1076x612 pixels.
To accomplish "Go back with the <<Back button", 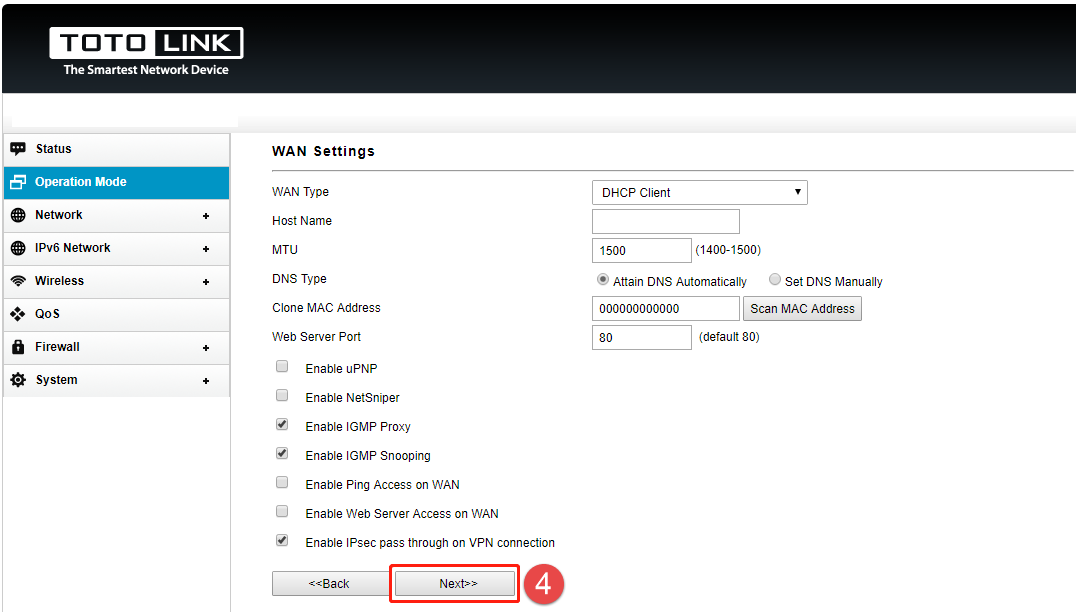I will 329,583.
